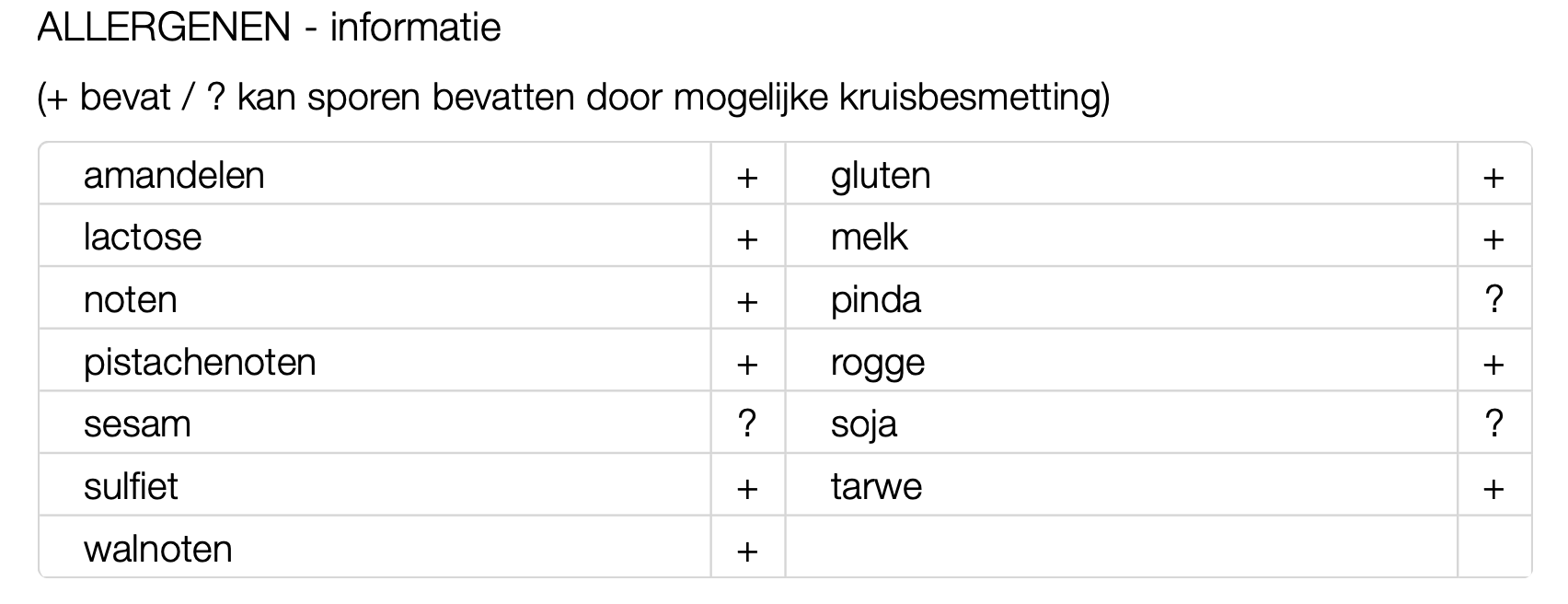
Task: Click the sulfiet row label
Action: point(131,486)
